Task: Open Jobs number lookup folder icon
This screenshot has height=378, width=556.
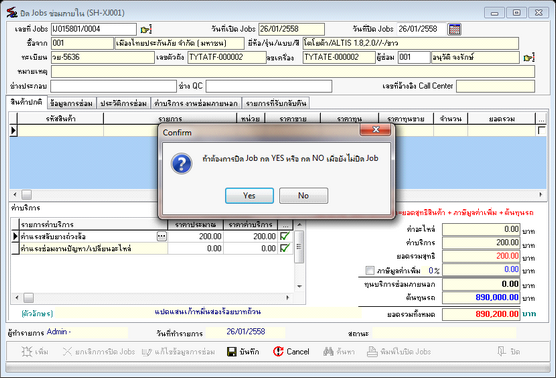Action: [x=146, y=29]
